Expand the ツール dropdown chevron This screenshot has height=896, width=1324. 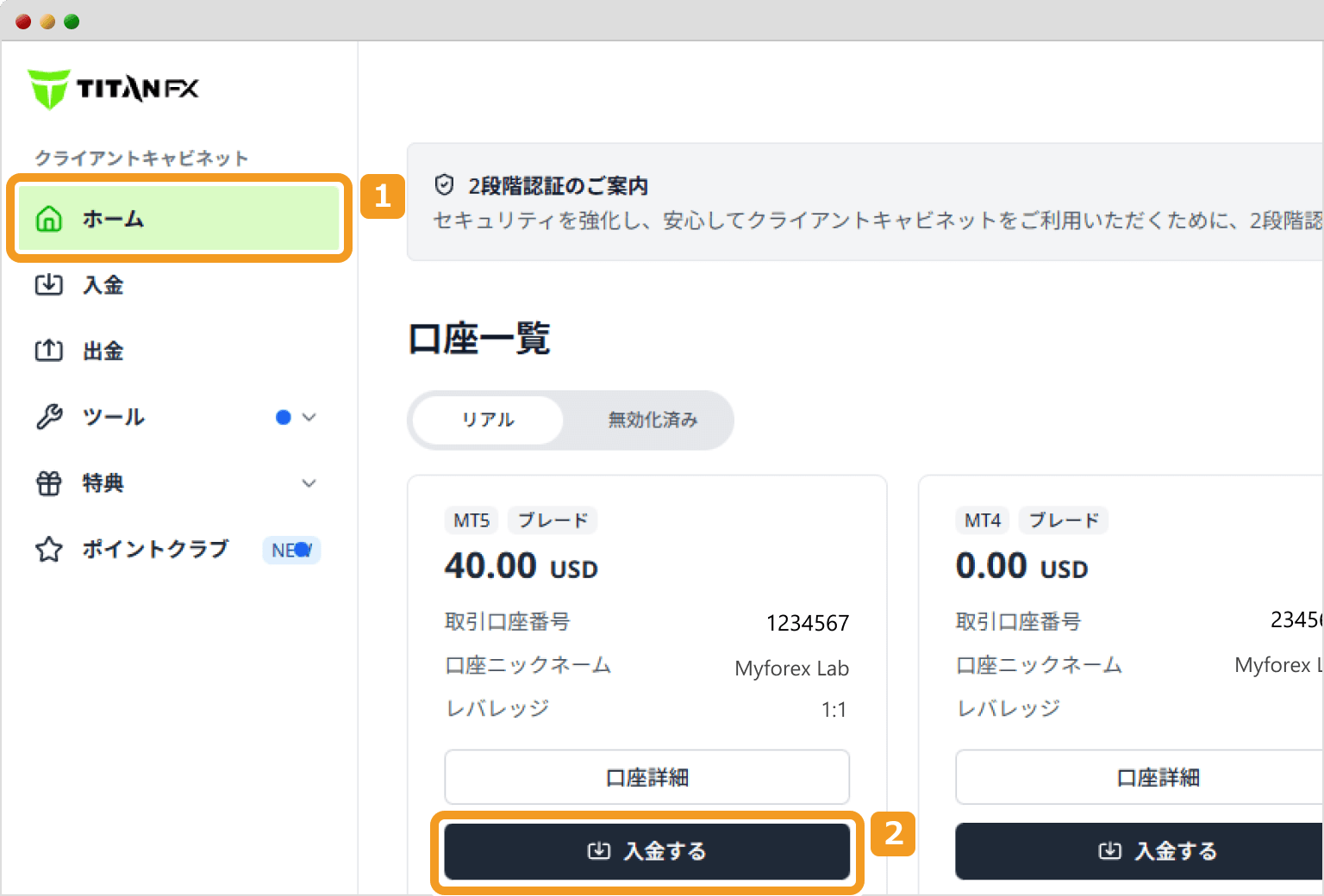click(x=309, y=417)
